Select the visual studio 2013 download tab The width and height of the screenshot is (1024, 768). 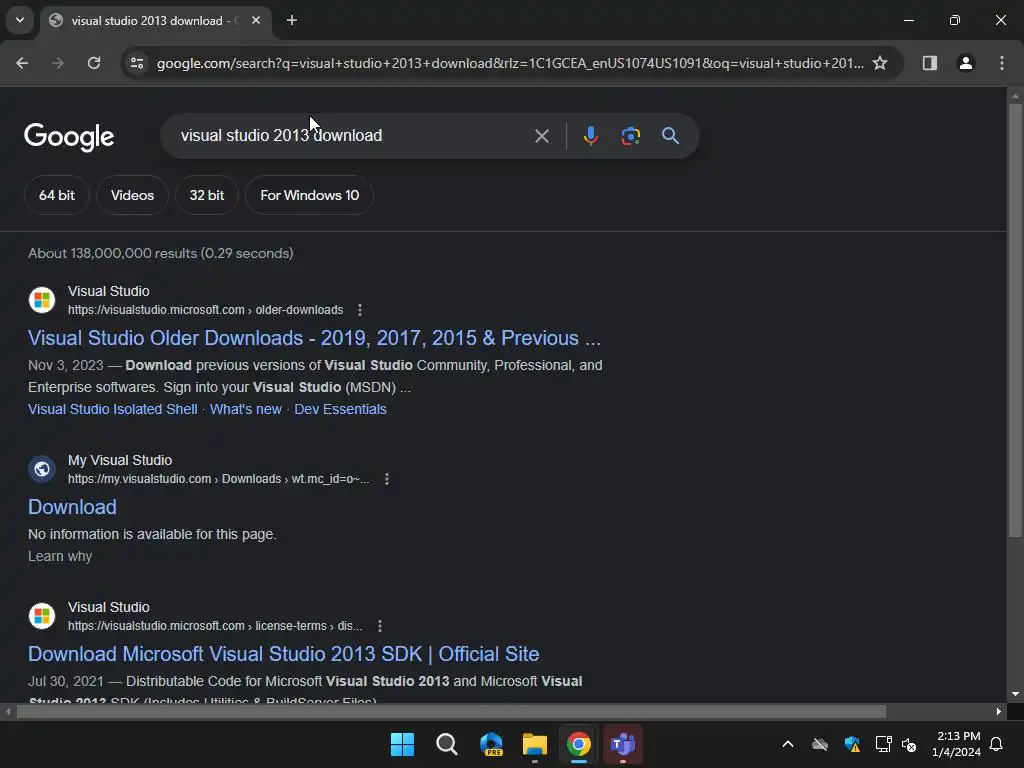156,21
